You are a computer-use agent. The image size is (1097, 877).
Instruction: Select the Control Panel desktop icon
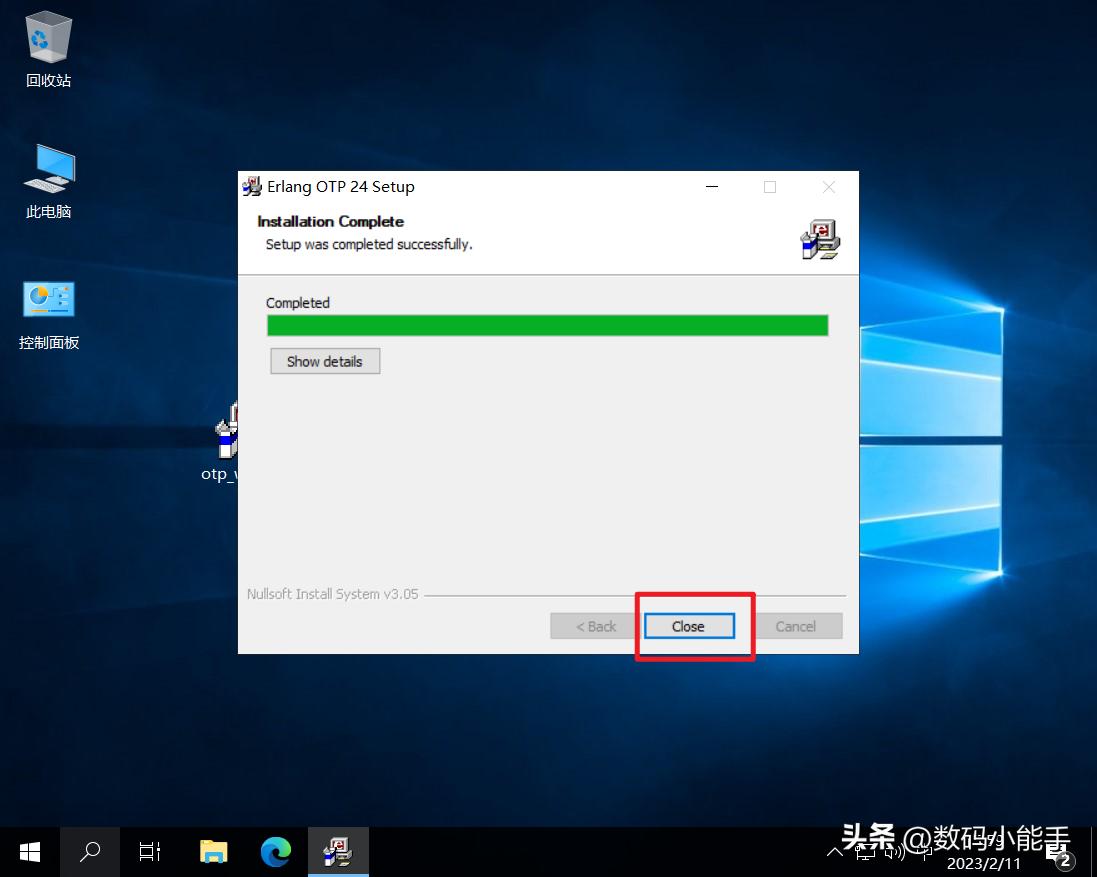(48, 315)
